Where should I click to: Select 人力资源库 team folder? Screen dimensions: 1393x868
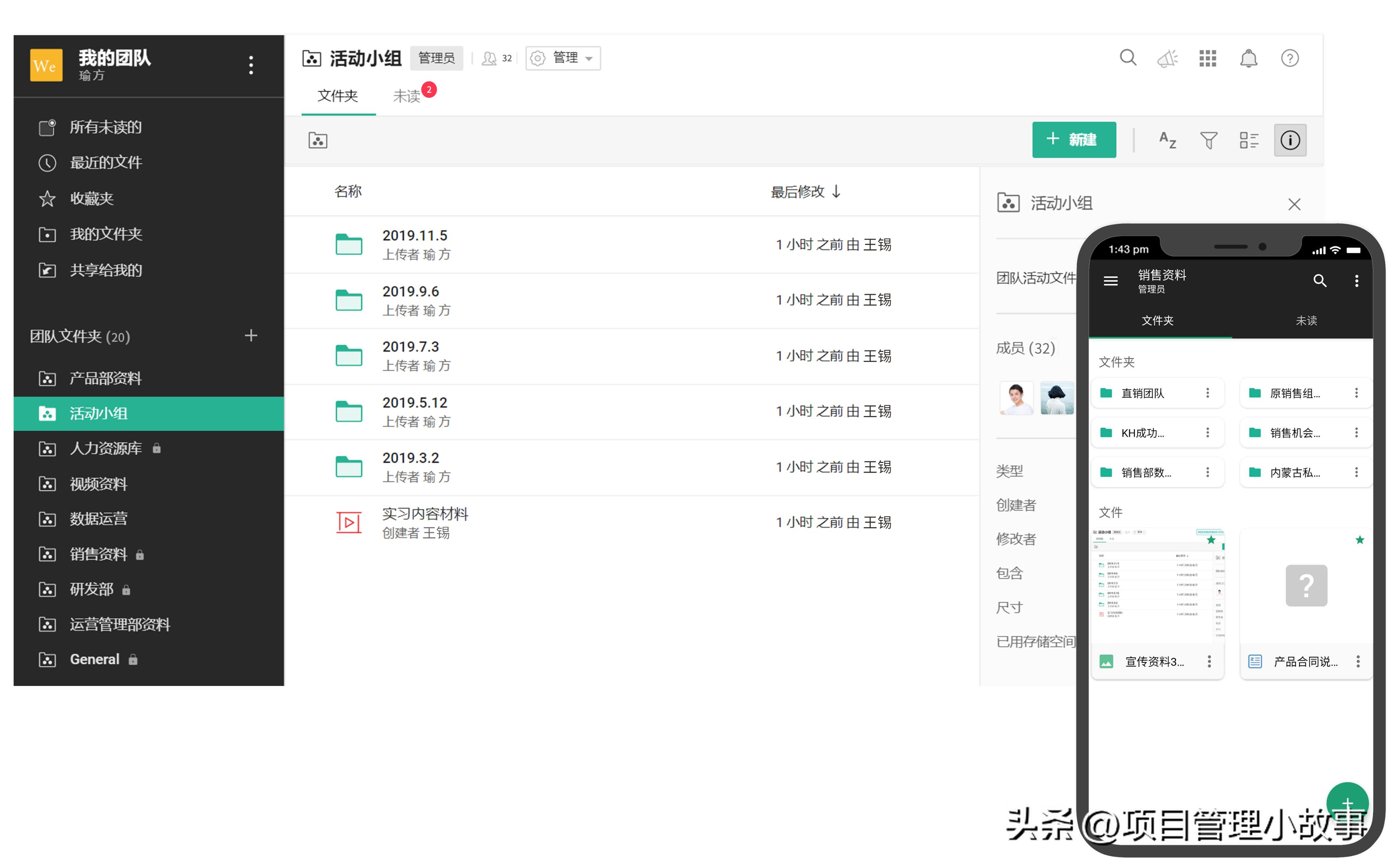point(149,448)
